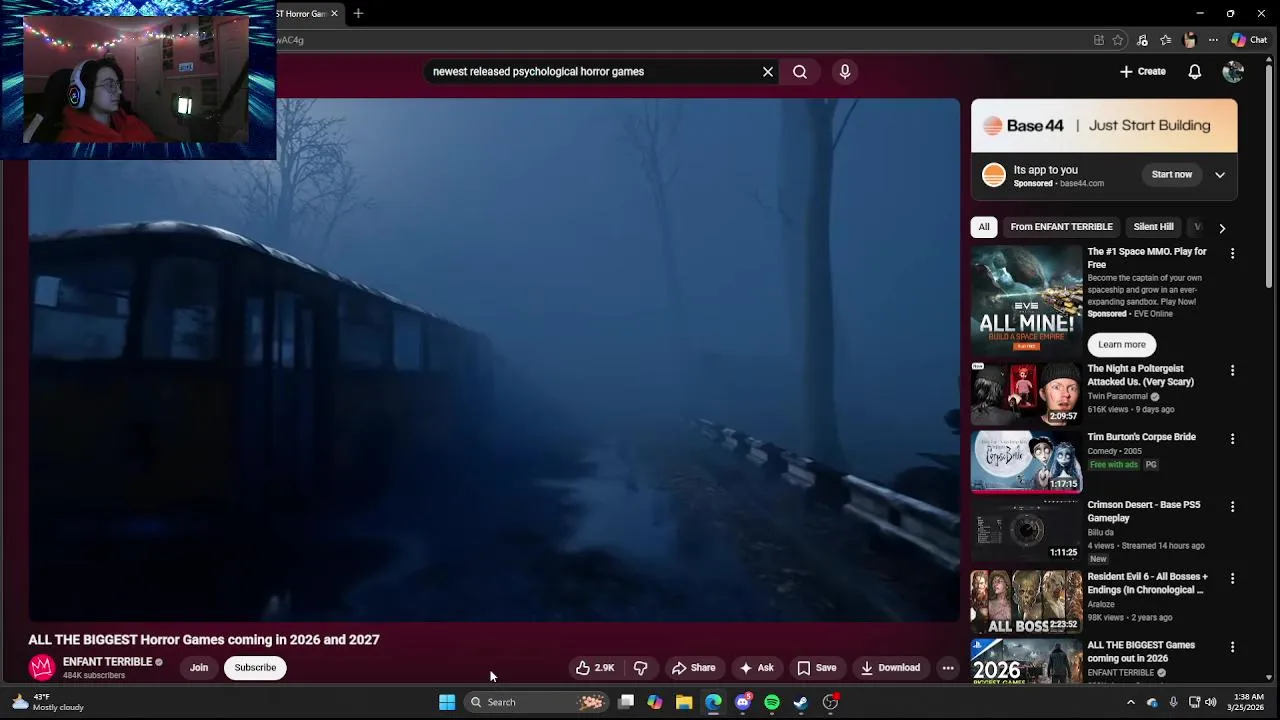Image resolution: width=1280 pixels, height=720 pixels.
Task: Click the ENFANT TERRIBLE channel avatar
Action: (x=41, y=668)
